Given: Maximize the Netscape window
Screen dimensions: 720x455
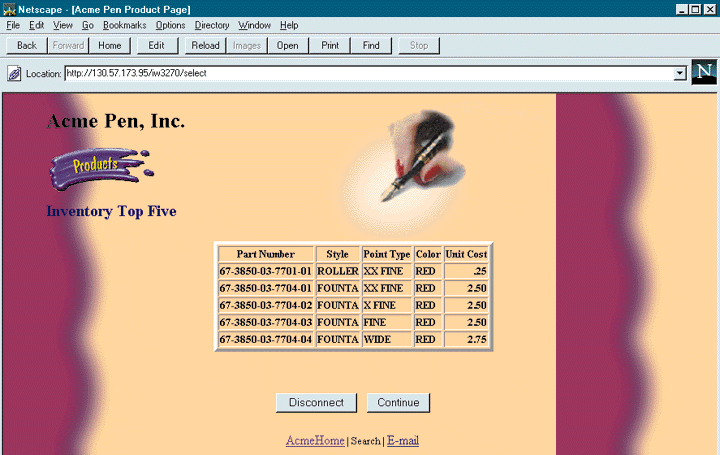Looking at the screenshot, I should point(695,9).
